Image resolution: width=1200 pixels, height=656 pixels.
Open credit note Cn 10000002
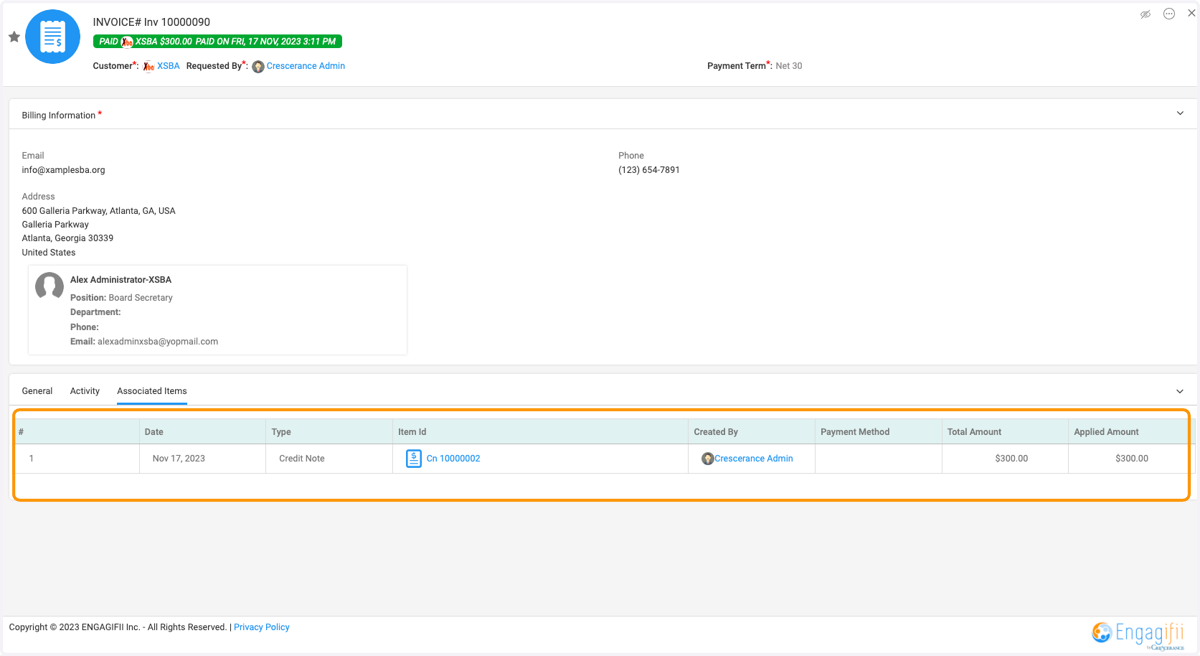tap(453, 458)
